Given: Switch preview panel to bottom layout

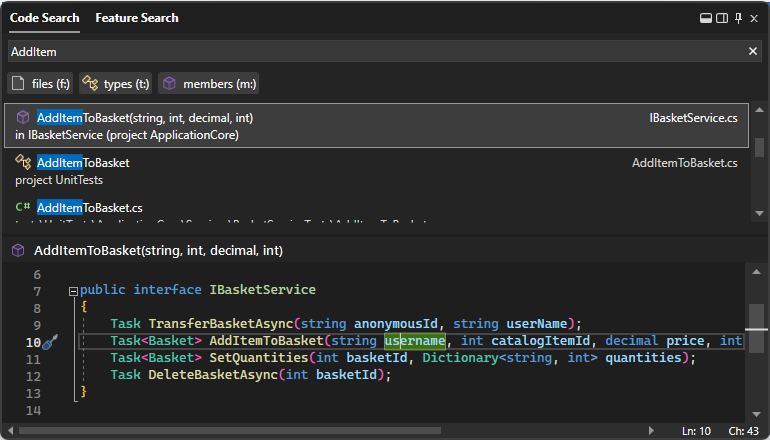Looking at the screenshot, I should (x=705, y=18).
